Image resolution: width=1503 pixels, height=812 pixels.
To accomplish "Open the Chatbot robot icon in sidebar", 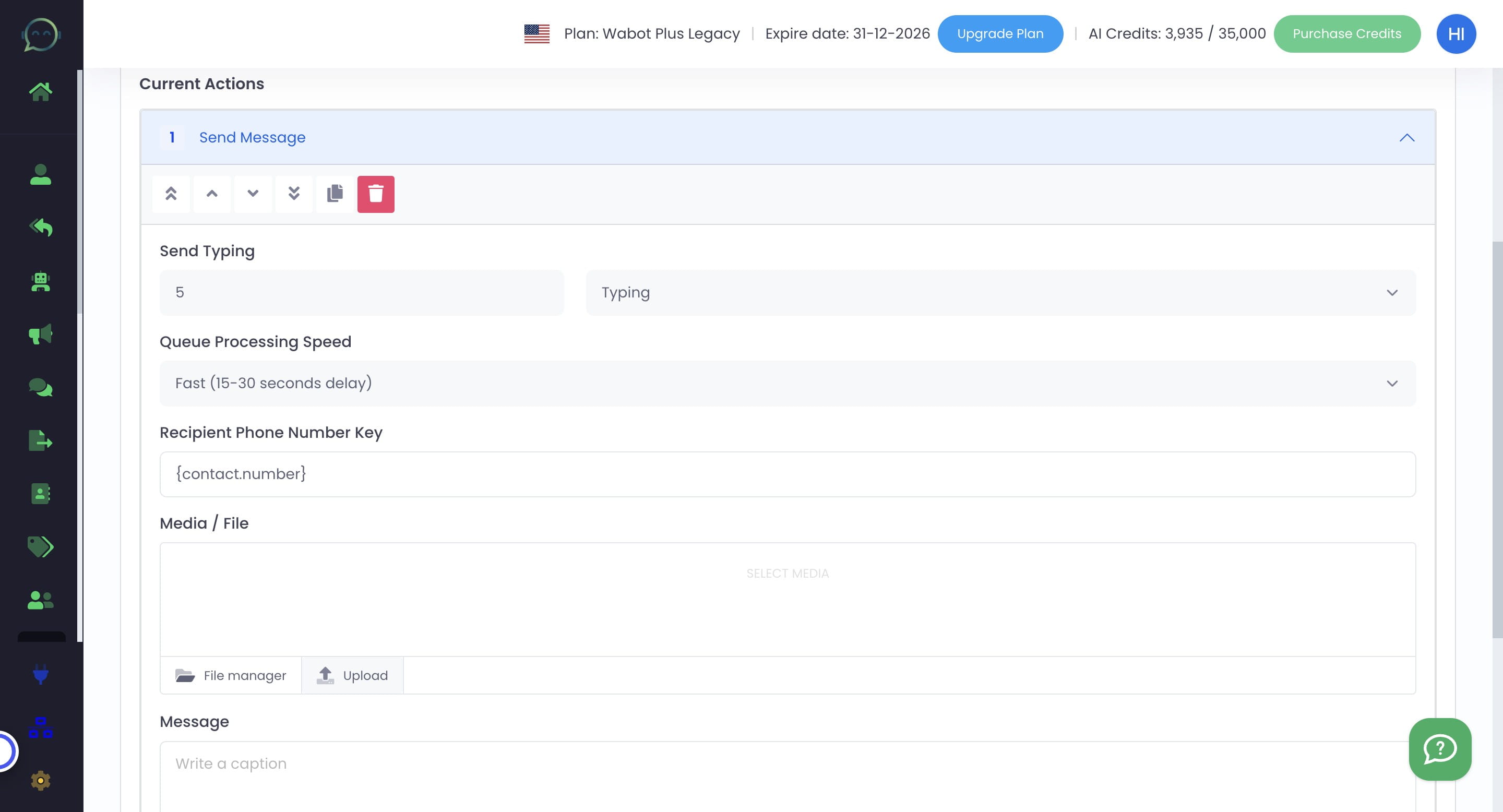I will coord(40,282).
